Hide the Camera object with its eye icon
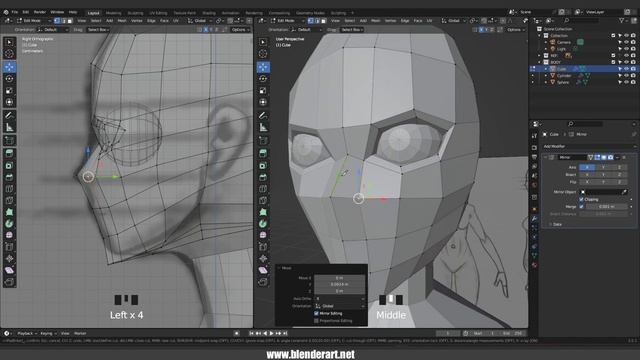Viewport: 640px width, 360px height. 627,42
